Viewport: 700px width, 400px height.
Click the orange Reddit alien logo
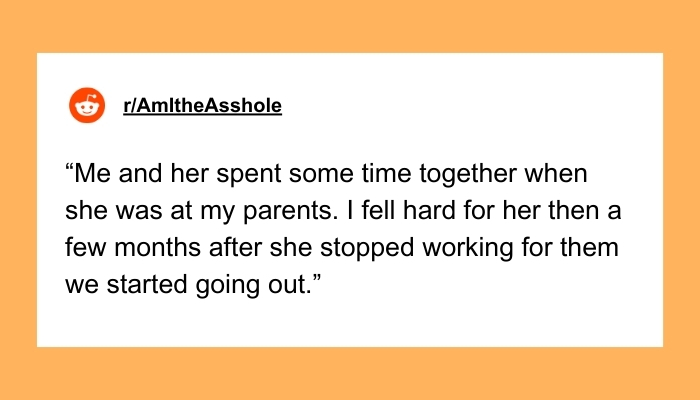[x=87, y=107]
